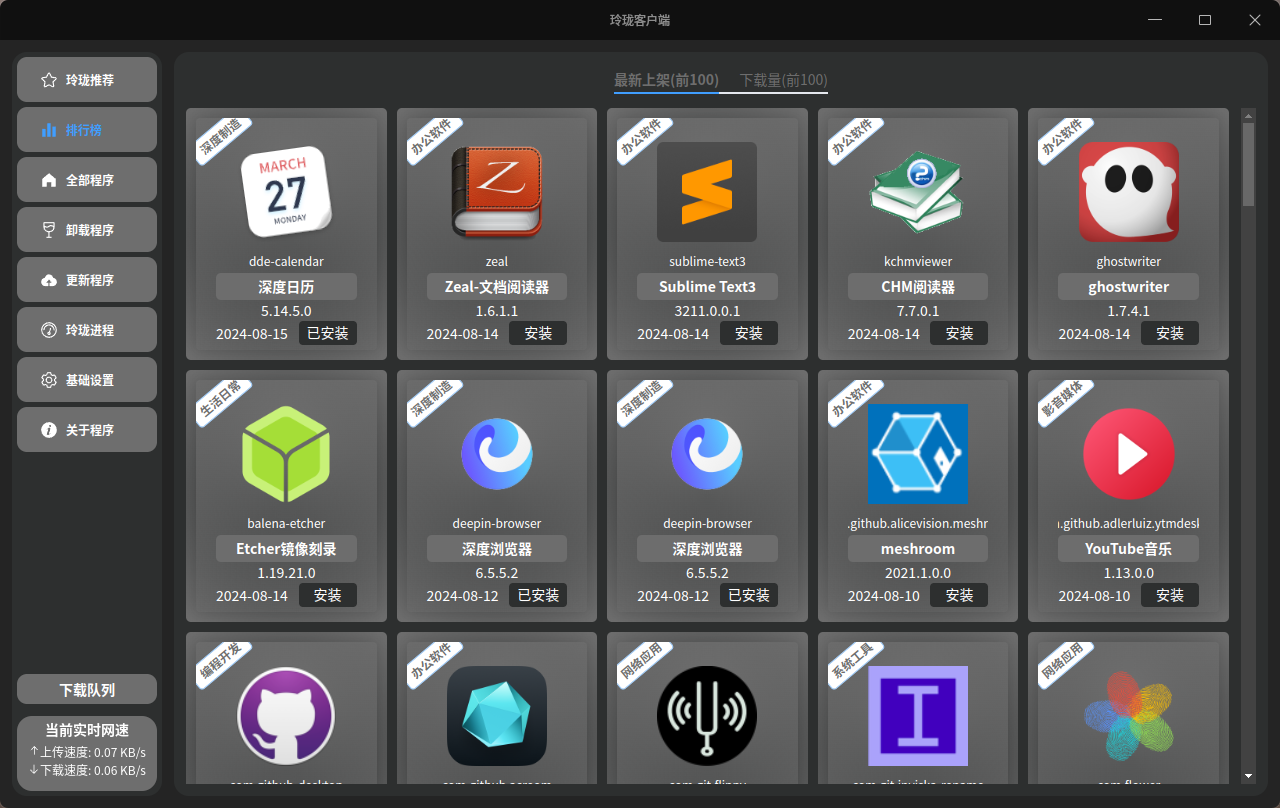Click the 下载速度 network speed text

pyautogui.click(x=88, y=770)
